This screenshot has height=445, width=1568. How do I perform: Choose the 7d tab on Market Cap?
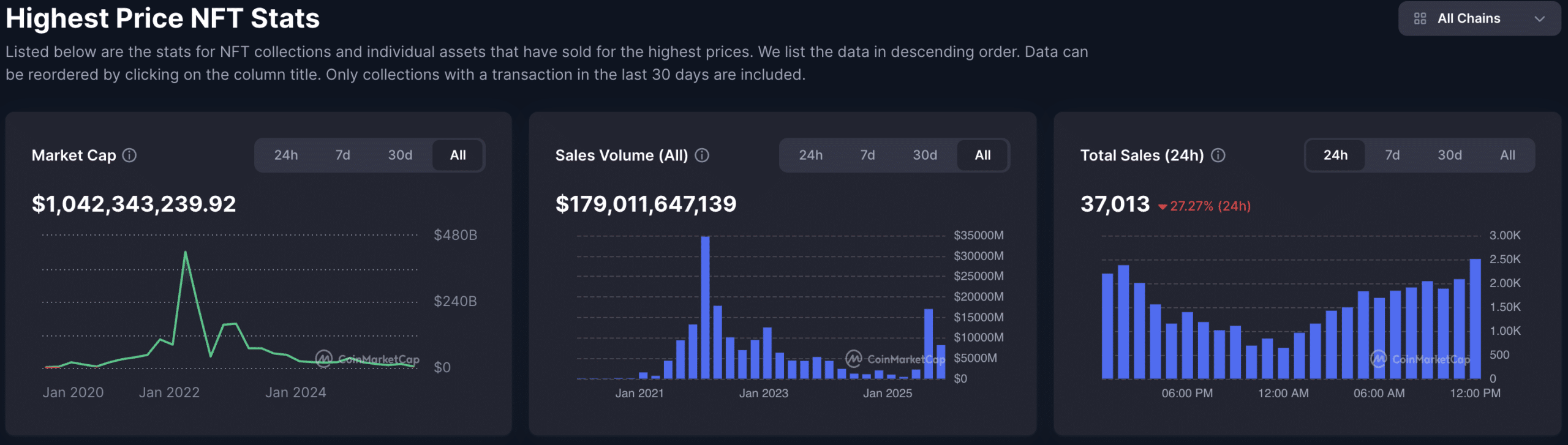342,155
